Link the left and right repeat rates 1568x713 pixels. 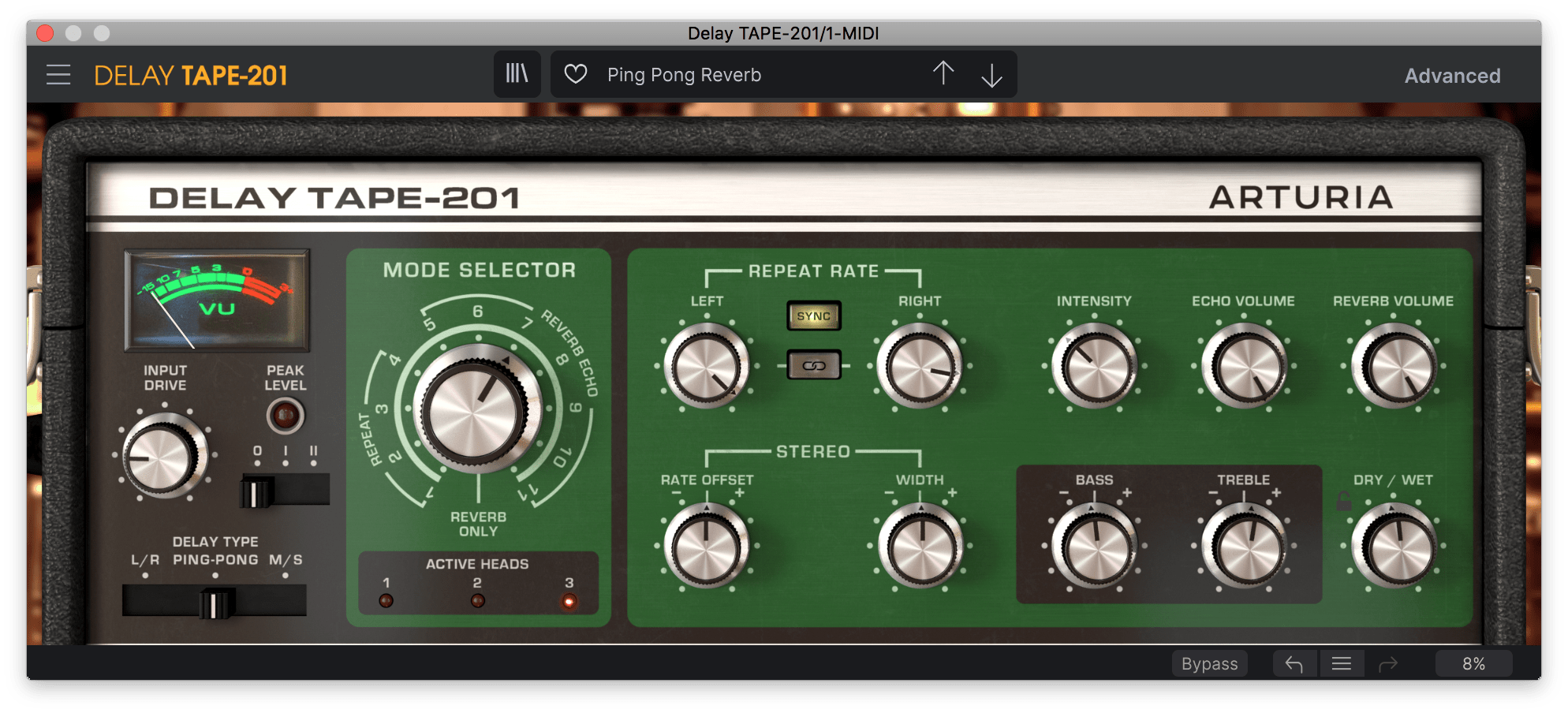(813, 364)
